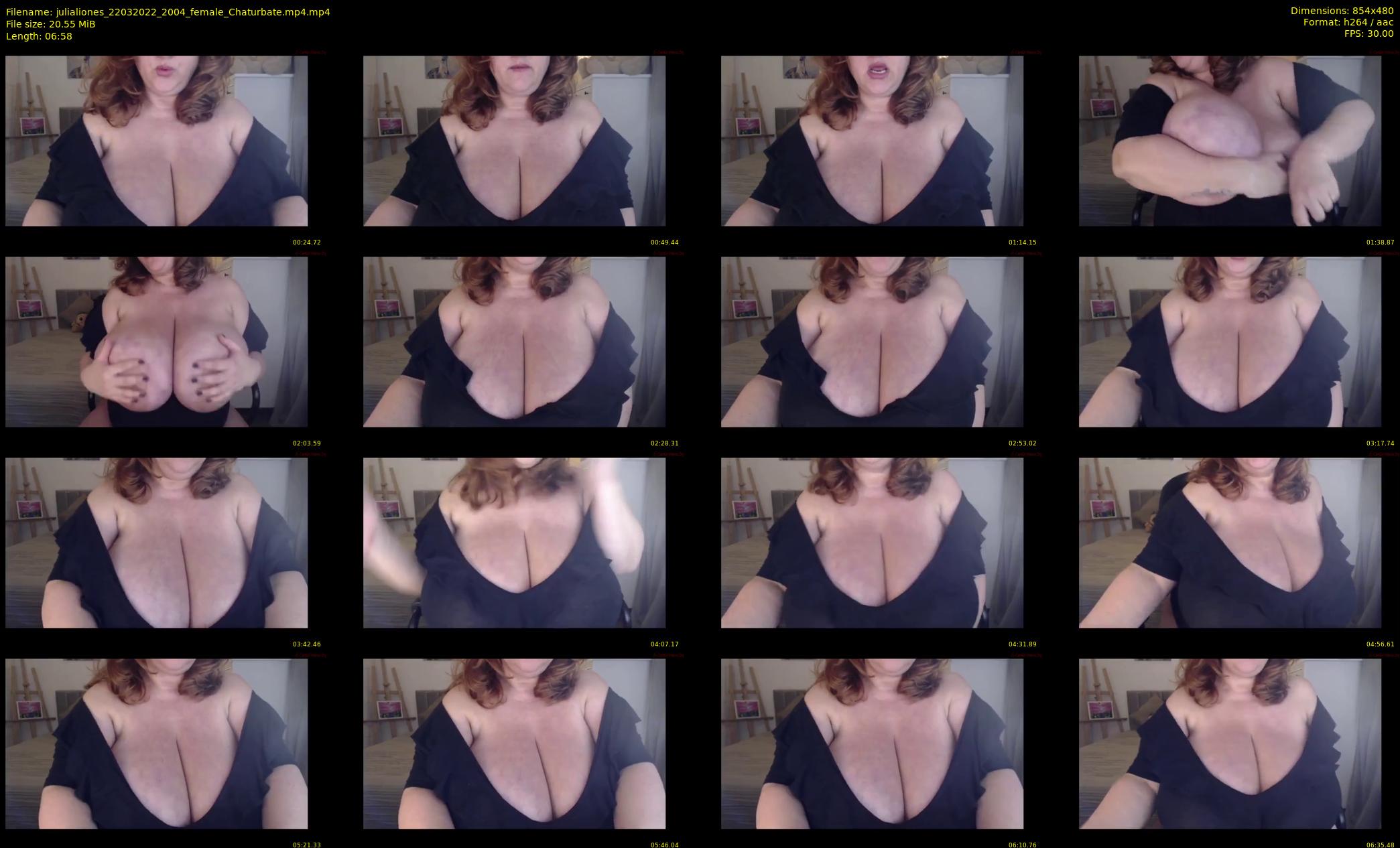1400x848 pixels.
Task: Select the thumbnail frame stamped 04:31.89
Action: (872, 543)
